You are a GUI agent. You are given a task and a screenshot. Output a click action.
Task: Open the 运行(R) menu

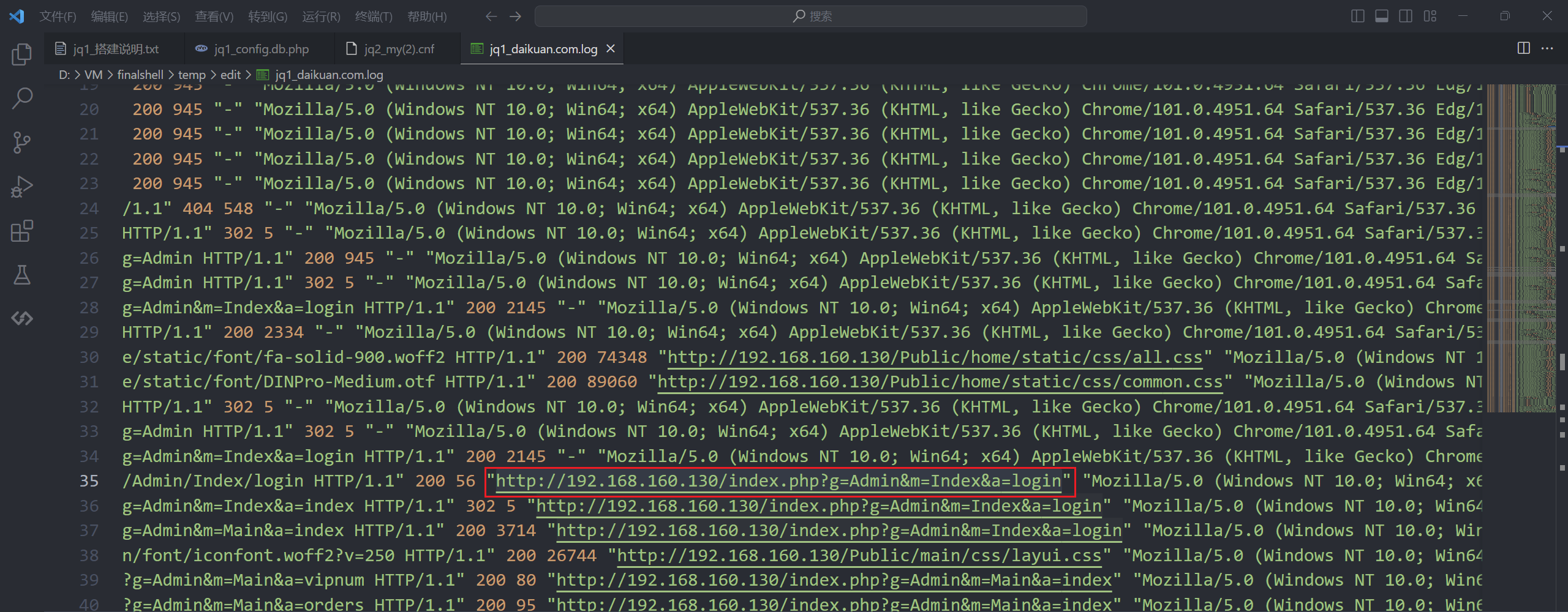pyautogui.click(x=321, y=17)
